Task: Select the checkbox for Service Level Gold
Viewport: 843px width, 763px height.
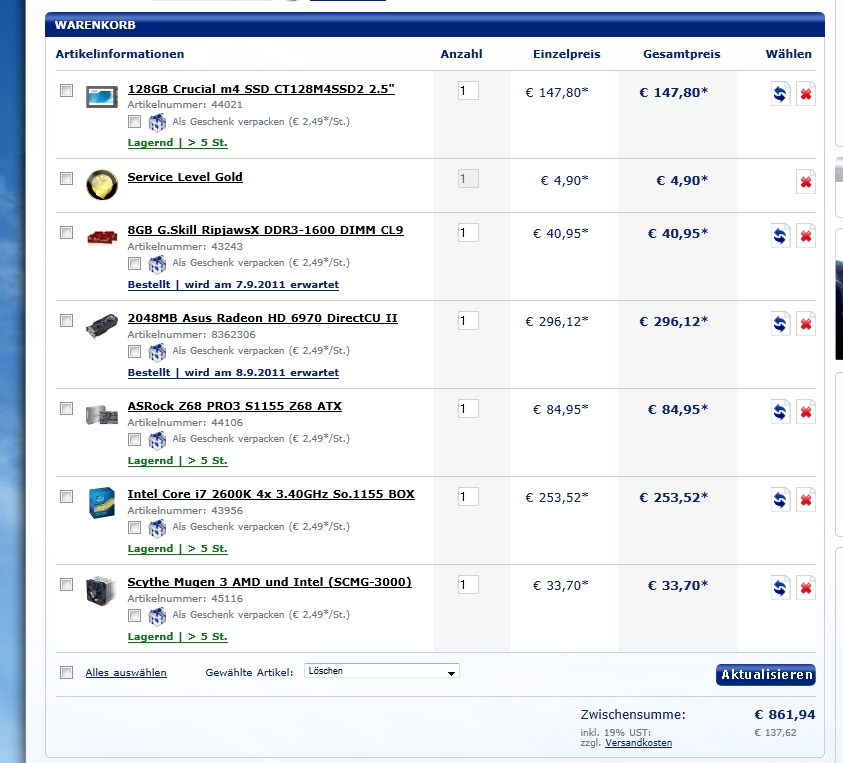Action: click(x=66, y=179)
